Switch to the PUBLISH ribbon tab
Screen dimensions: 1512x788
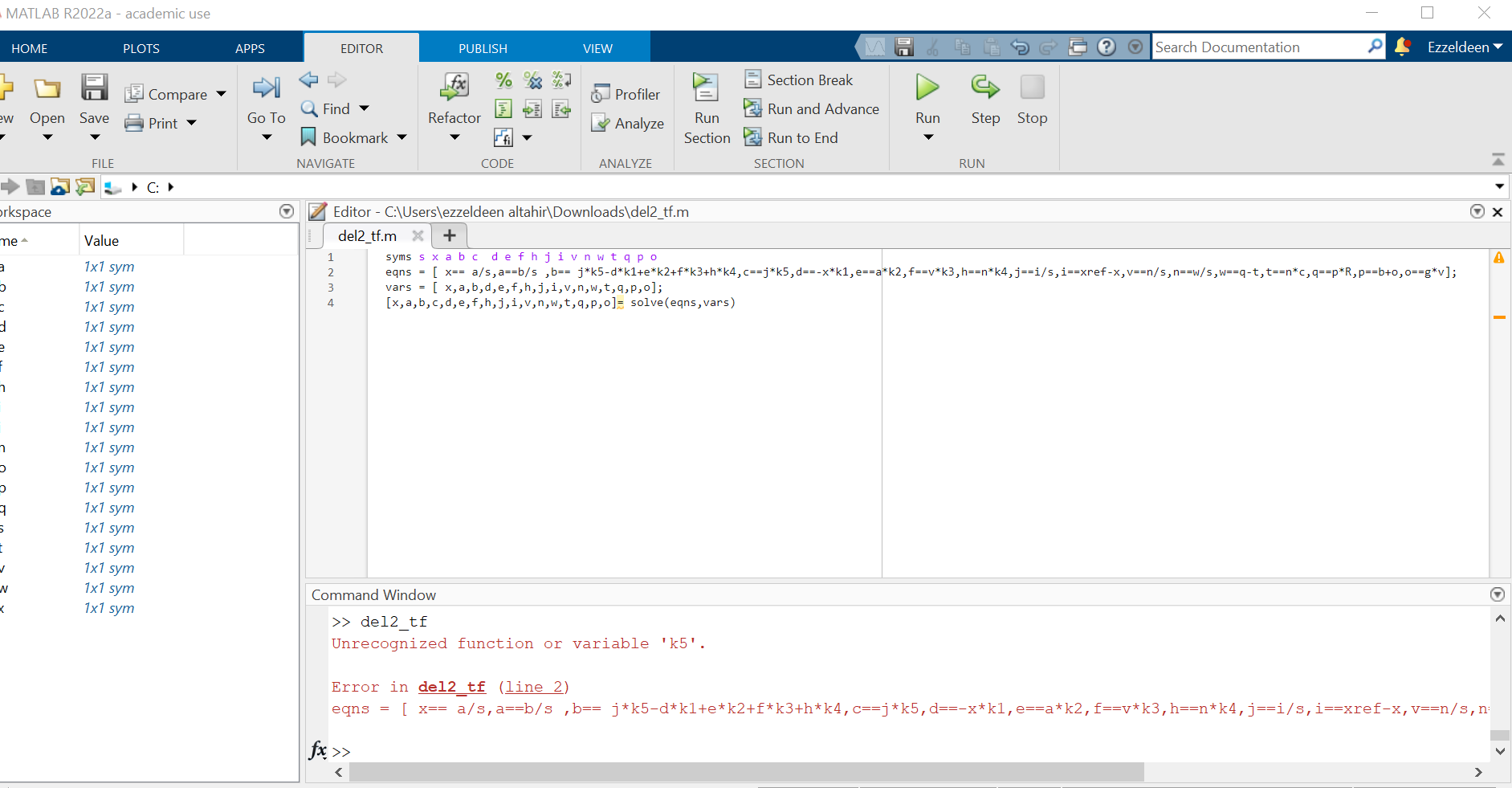[x=482, y=48]
